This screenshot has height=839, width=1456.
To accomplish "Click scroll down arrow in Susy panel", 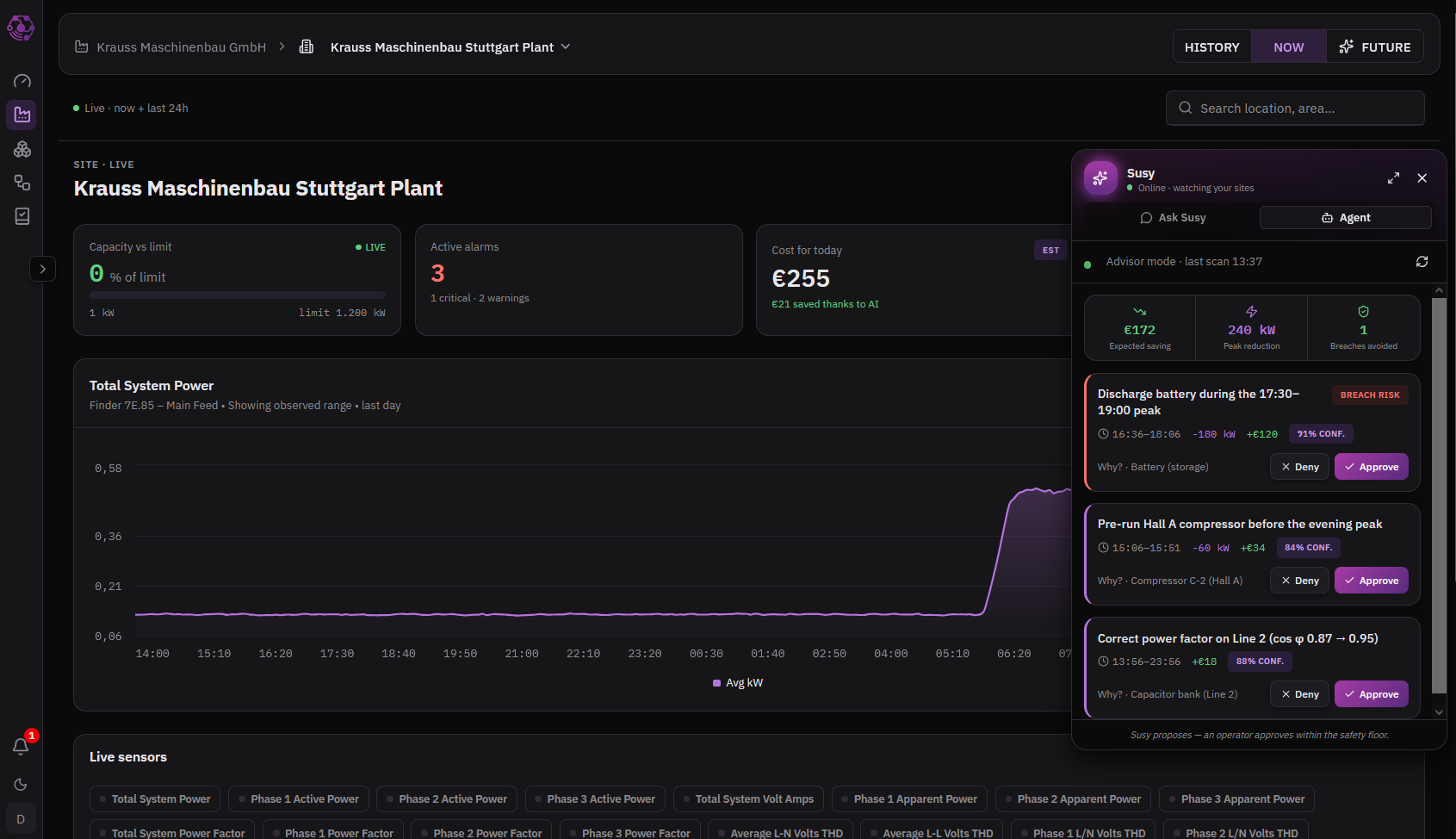I will click(1439, 712).
